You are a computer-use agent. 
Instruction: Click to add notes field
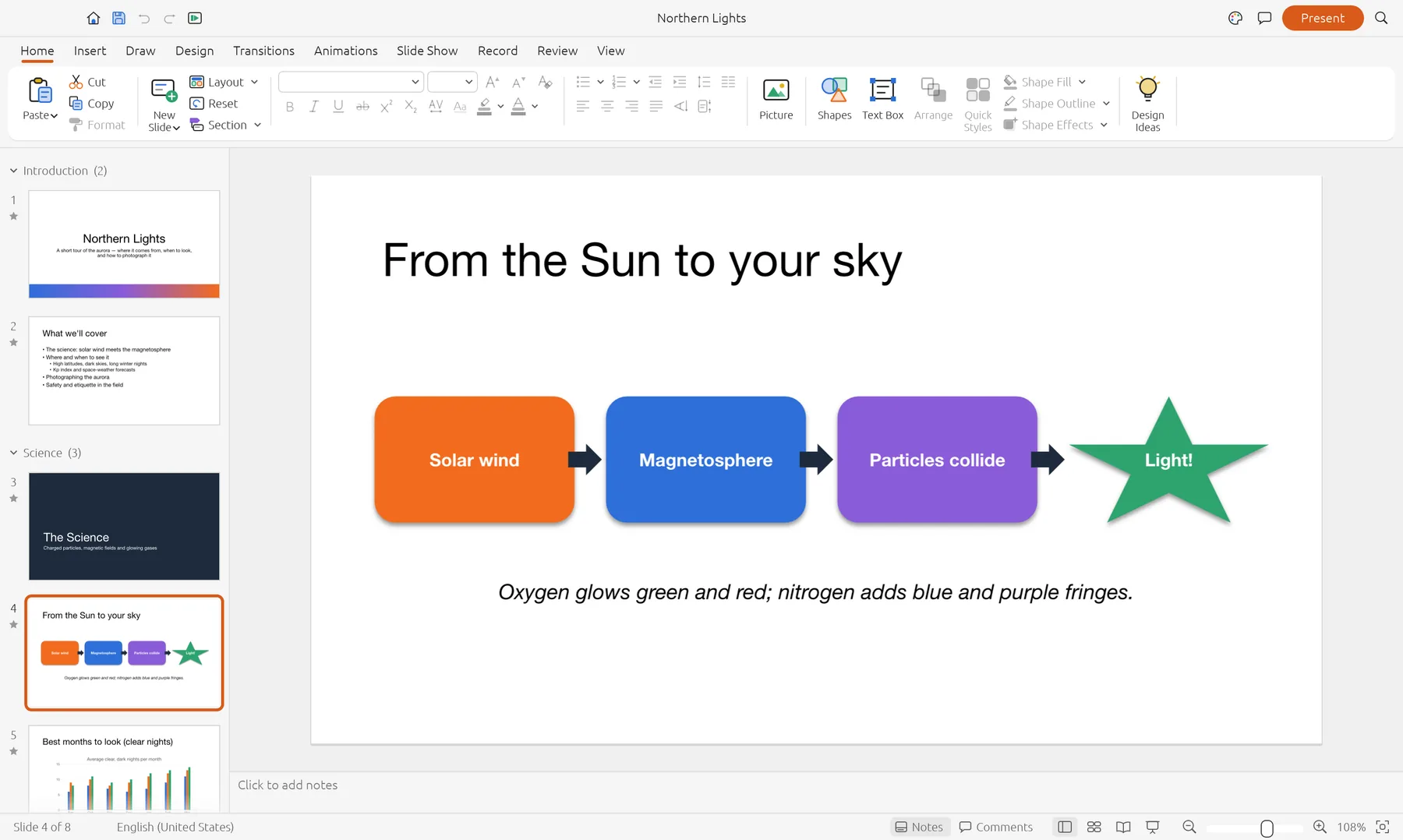point(816,785)
